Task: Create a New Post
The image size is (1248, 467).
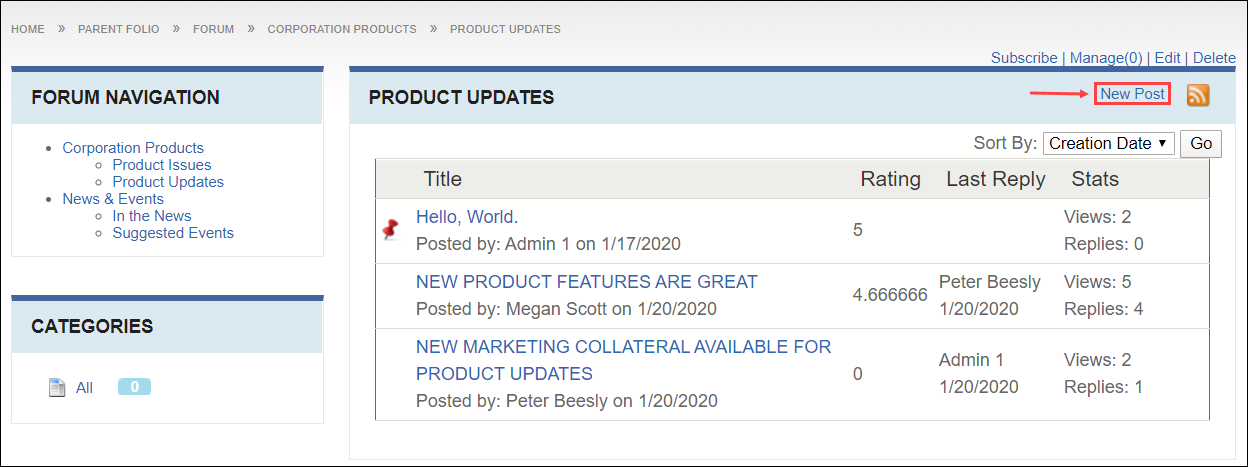Action: coord(1133,93)
